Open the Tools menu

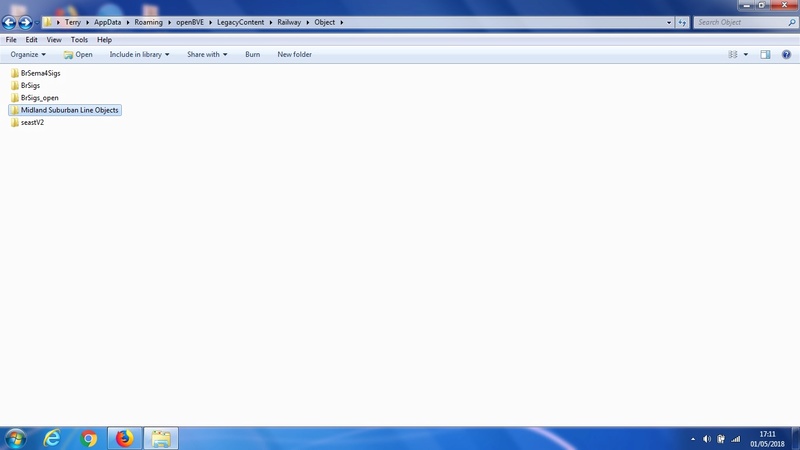click(x=79, y=40)
